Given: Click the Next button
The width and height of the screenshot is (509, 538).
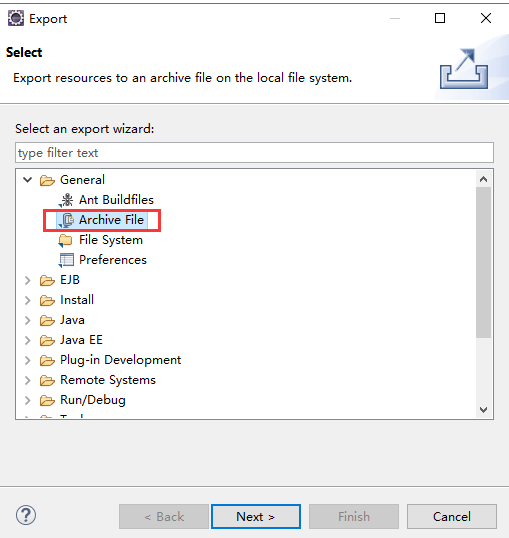Looking at the screenshot, I should 256,516.
